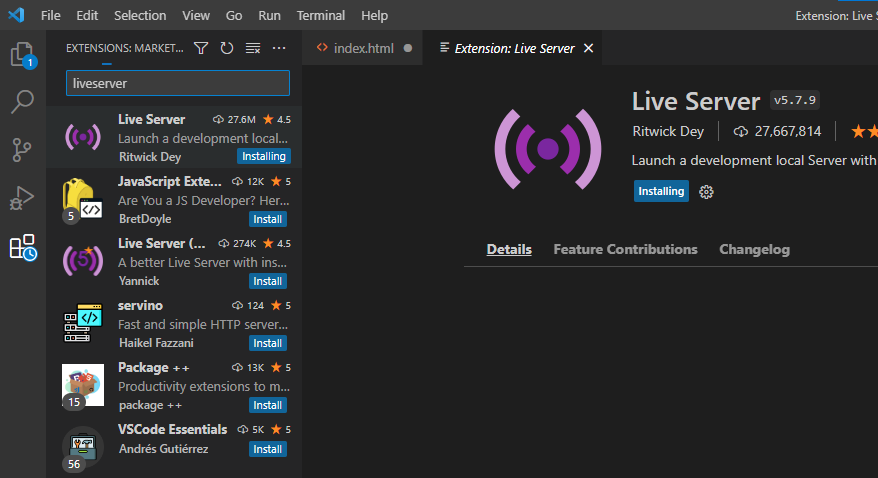Click 'JavaScript Exte...' extension title
The image size is (878, 478).
[x=170, y=181]
